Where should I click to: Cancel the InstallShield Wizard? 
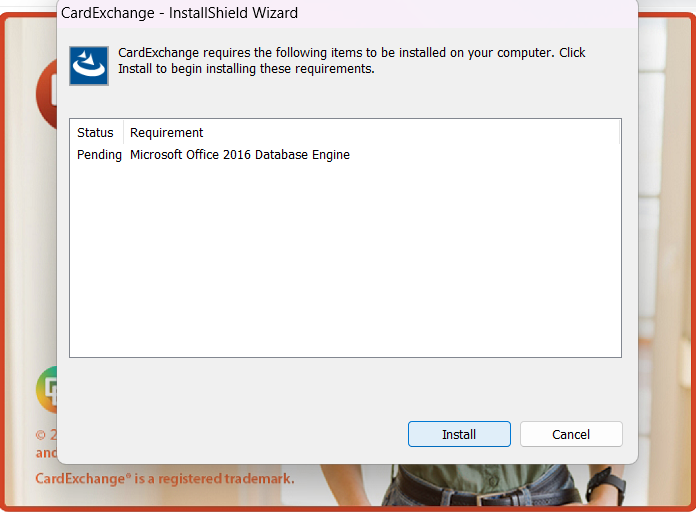point(571,434)
